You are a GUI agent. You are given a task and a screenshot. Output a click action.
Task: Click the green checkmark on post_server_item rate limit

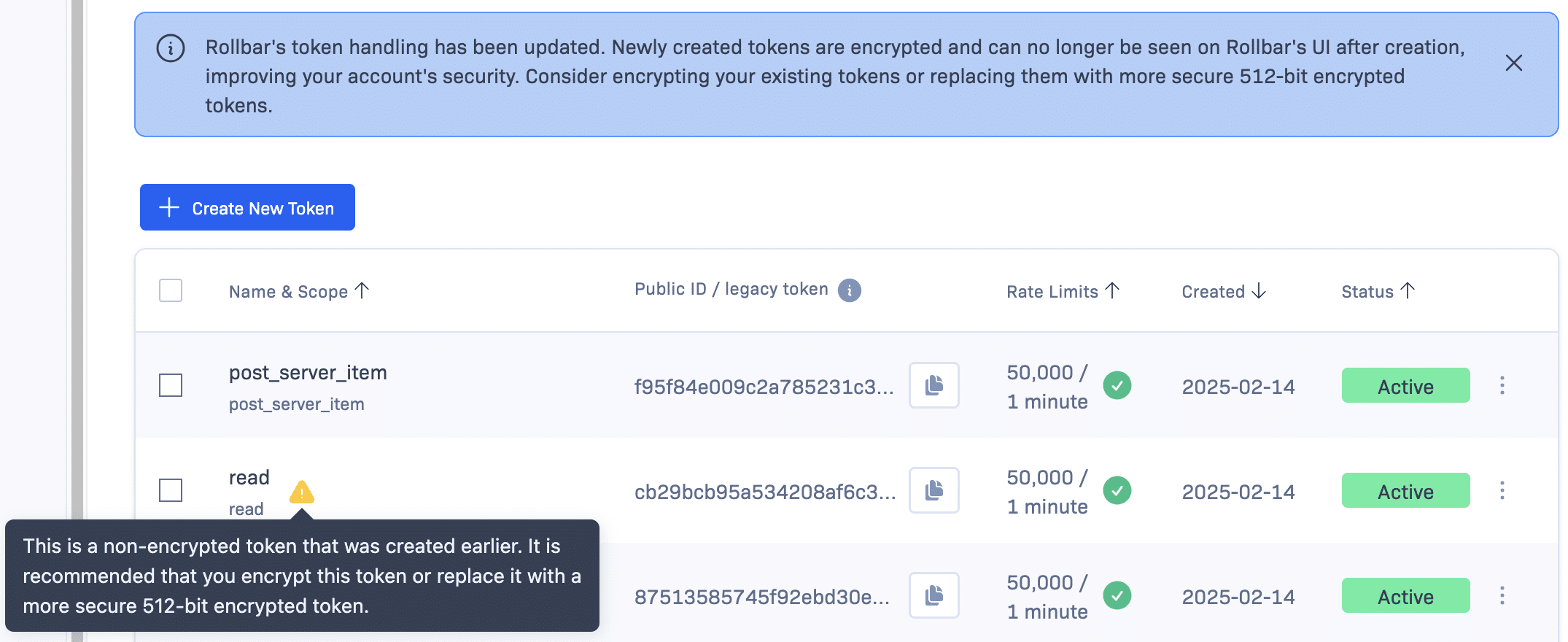point(1118,386)
